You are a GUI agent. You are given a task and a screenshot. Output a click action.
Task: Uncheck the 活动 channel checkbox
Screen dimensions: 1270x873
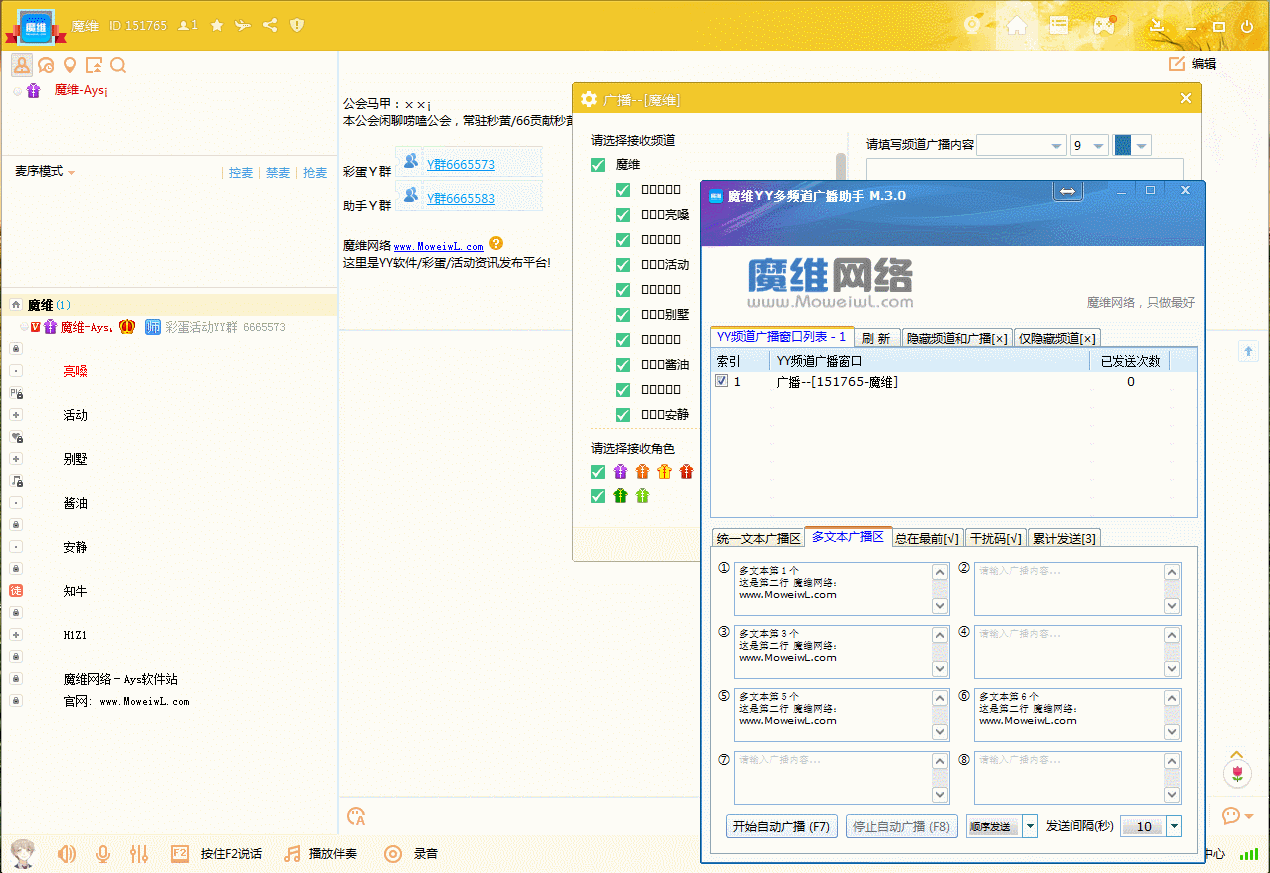623,265
